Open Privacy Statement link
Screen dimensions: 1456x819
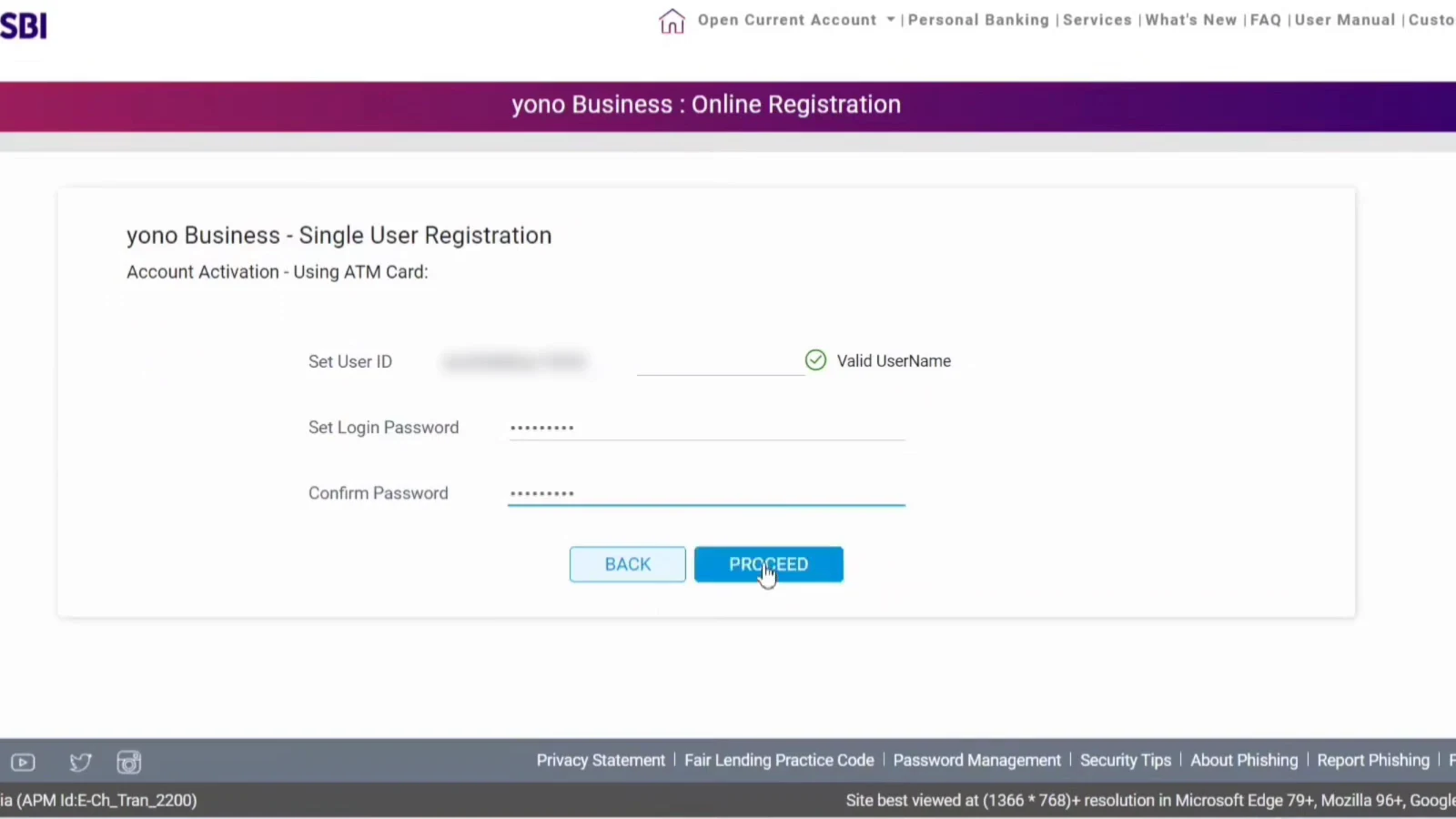coord(601,760)
